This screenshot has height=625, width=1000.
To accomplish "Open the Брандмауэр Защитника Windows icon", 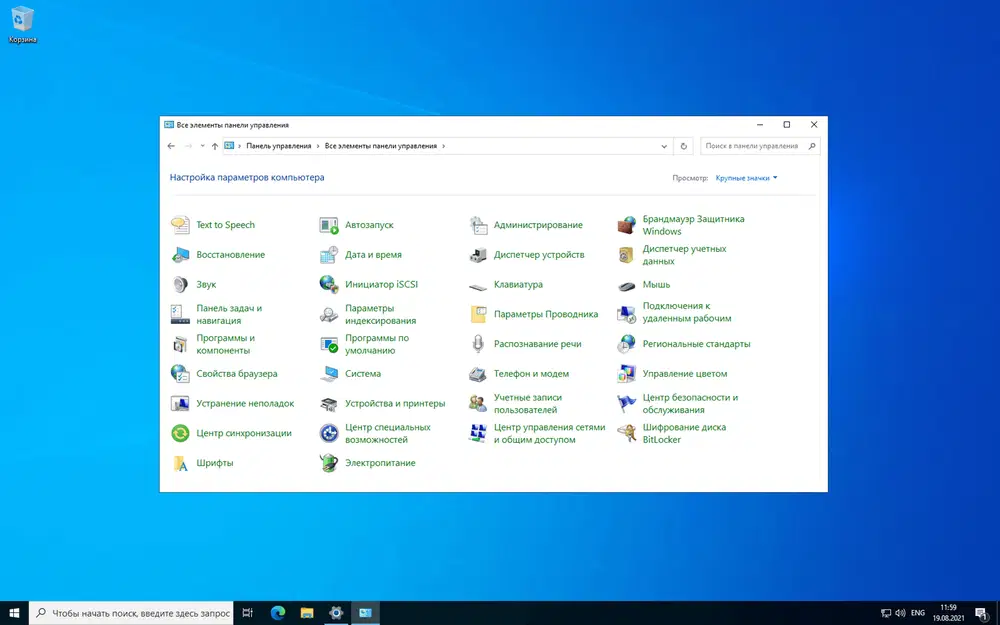I will [626, 224].
